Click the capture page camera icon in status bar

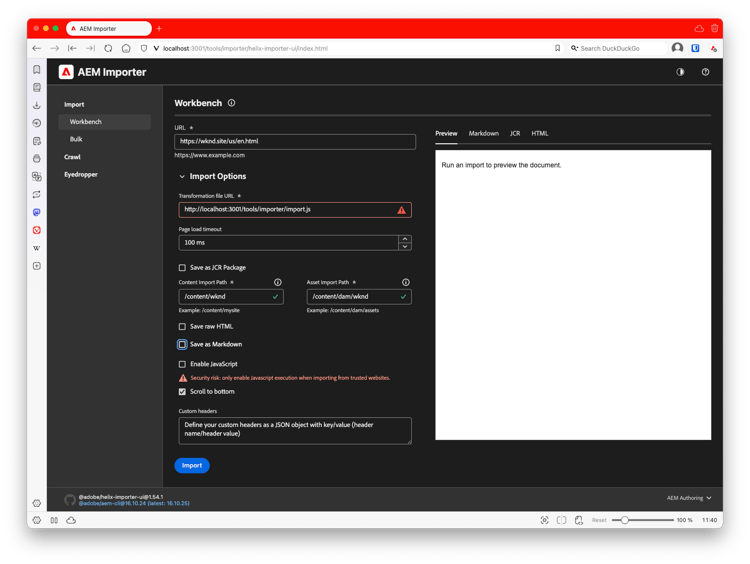544,520
